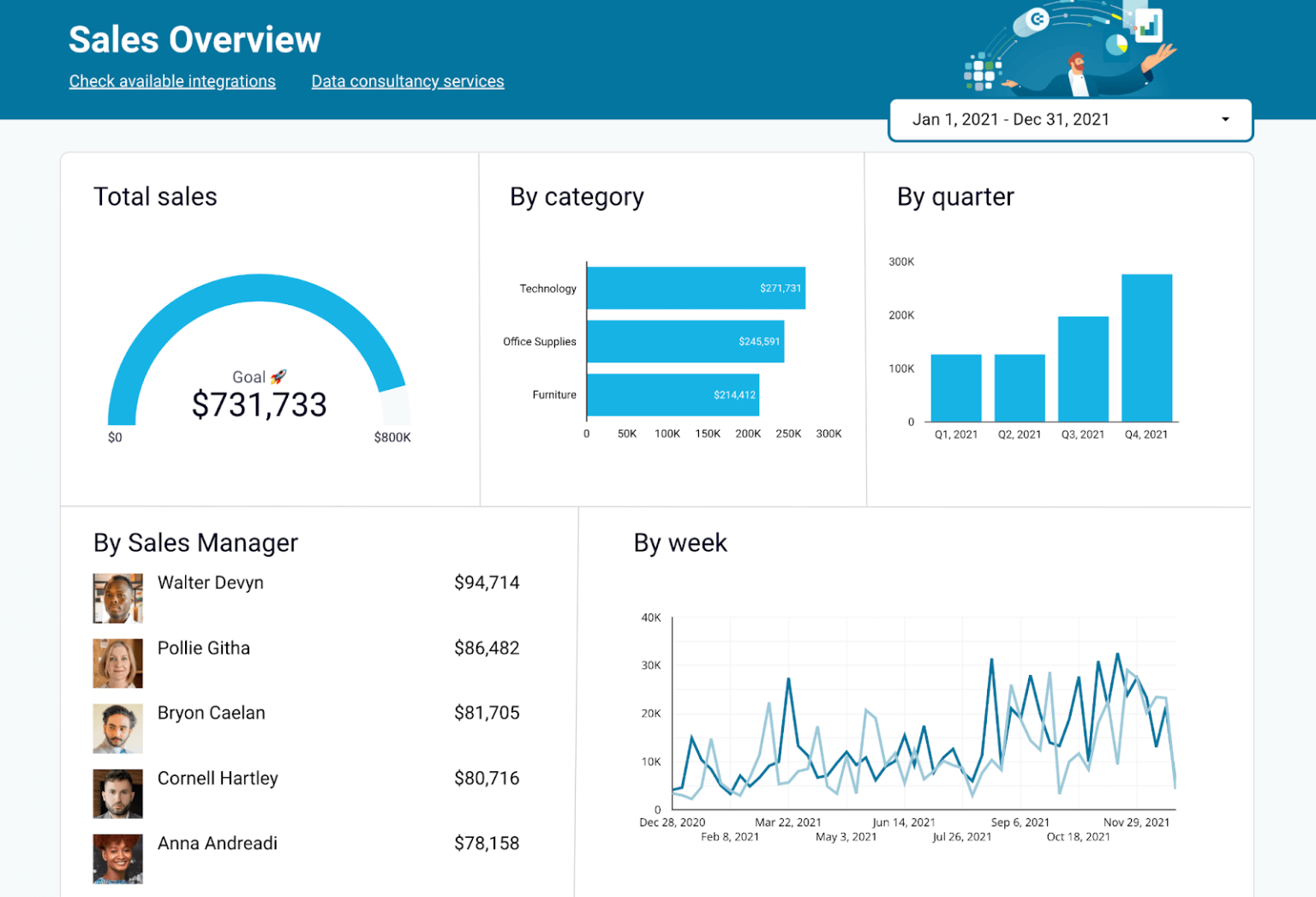Select the By quarter panel header
Viewport: 1316px width, 897px height.
click(x=954, y=196)
